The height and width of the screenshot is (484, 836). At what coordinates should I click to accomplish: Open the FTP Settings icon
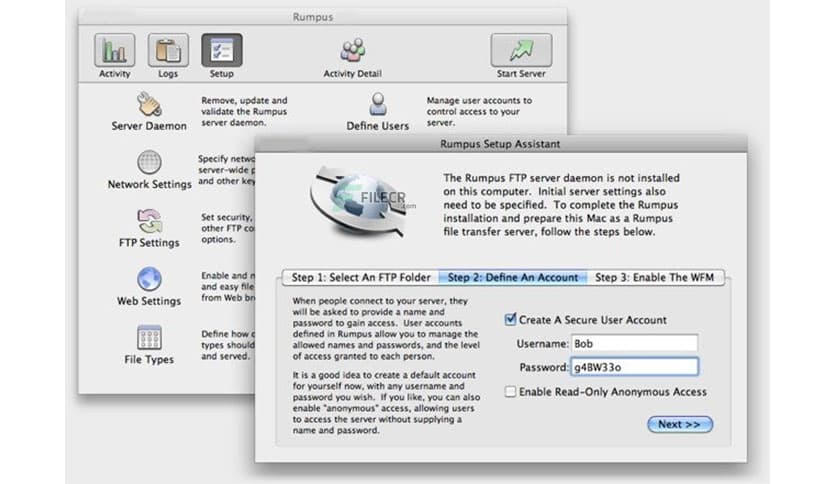point(149,221)
